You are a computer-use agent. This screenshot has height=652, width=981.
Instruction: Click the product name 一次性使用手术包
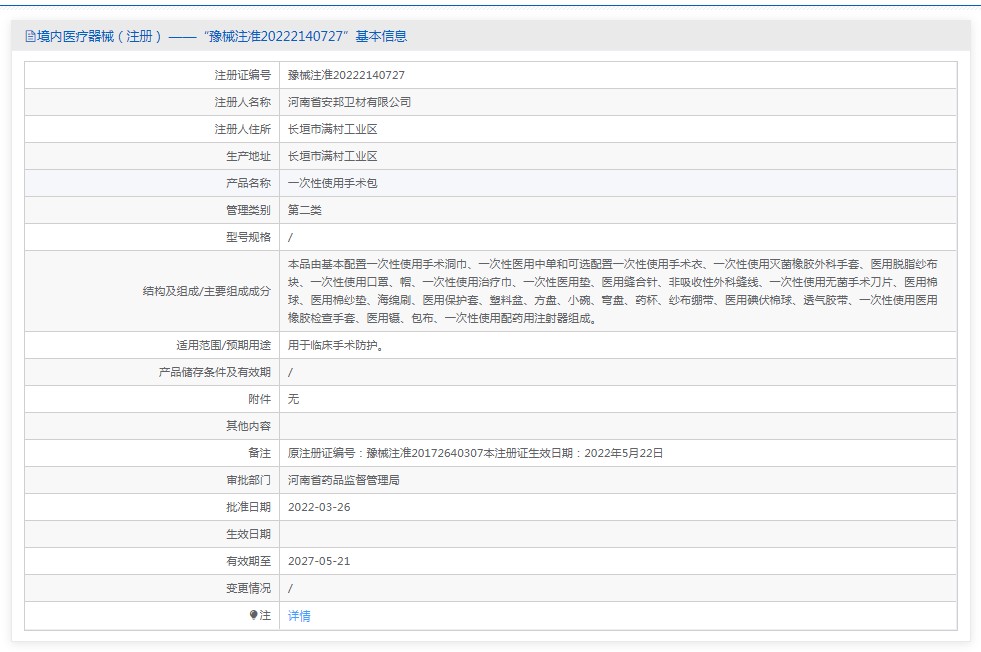332,183
